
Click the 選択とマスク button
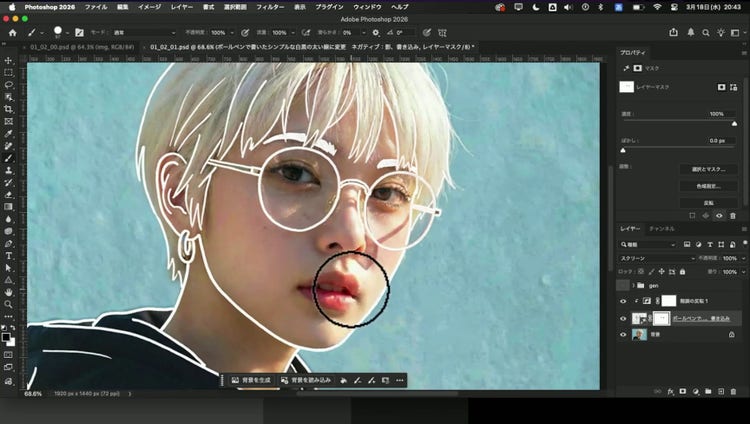click(x=708, y=169)
